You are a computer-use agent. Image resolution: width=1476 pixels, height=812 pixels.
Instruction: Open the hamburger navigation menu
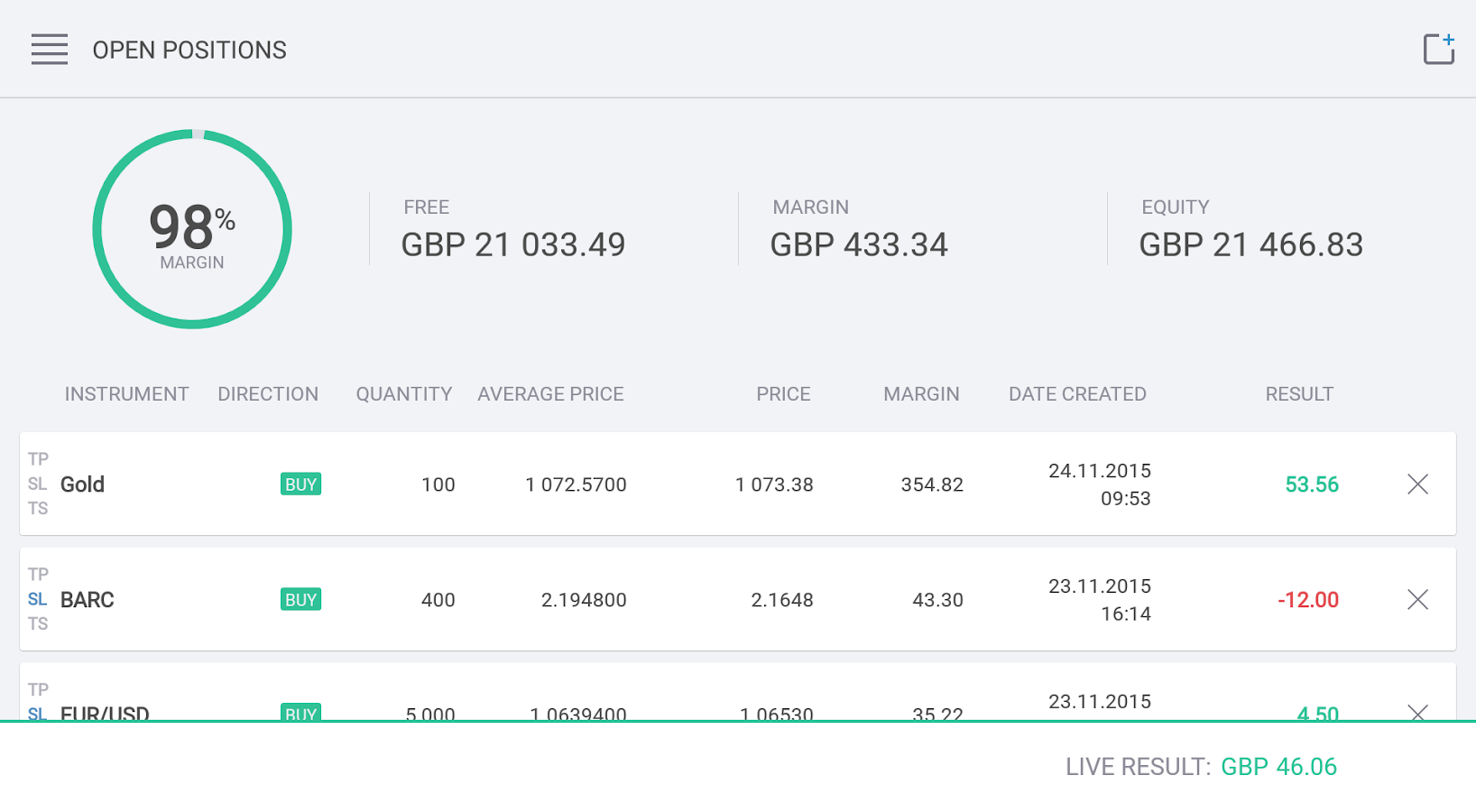(50, 50)
